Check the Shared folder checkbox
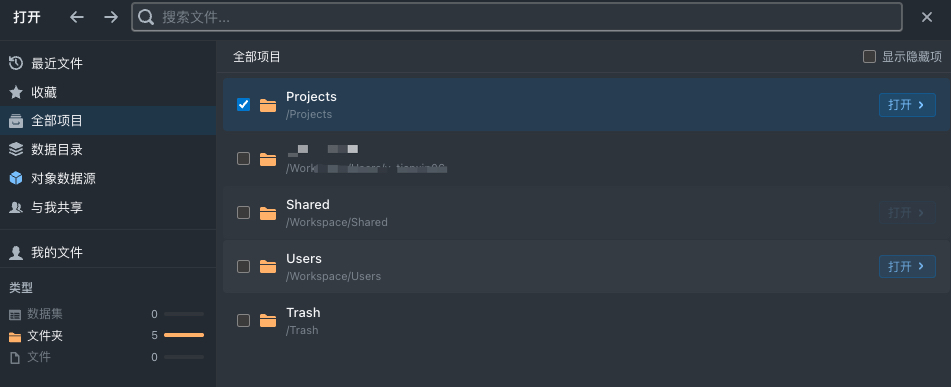The image size is (951, 387). tap(243, 212)
